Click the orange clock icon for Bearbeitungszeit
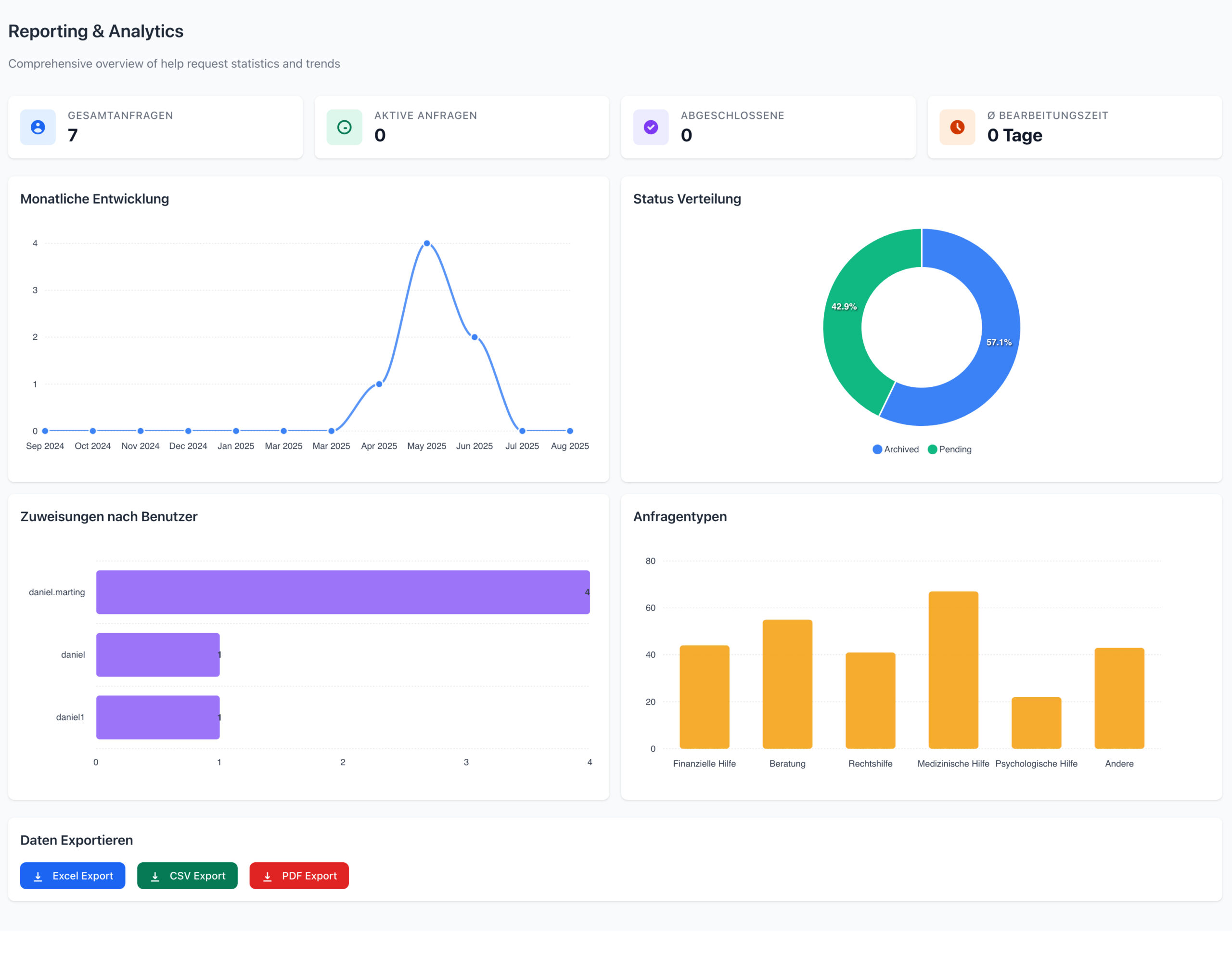Image resolution: width=1232 pixels, height=959 pixels. pos(957,127)
